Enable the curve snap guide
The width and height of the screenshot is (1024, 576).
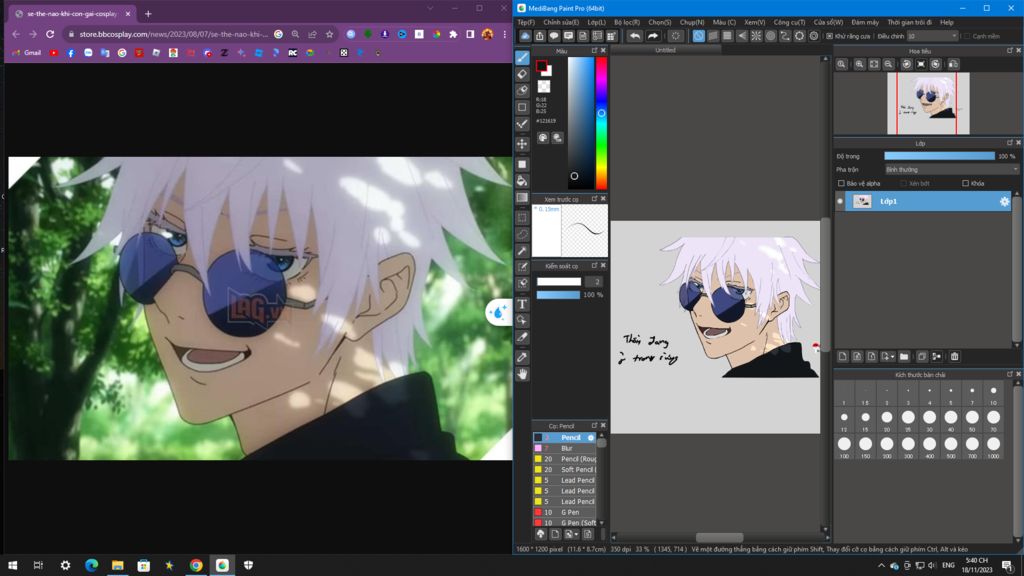[785, 36]
